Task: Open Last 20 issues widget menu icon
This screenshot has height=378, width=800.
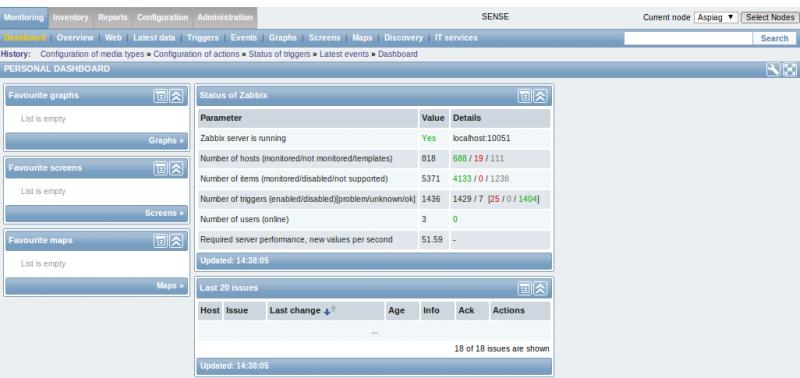Action: point(524,289)
